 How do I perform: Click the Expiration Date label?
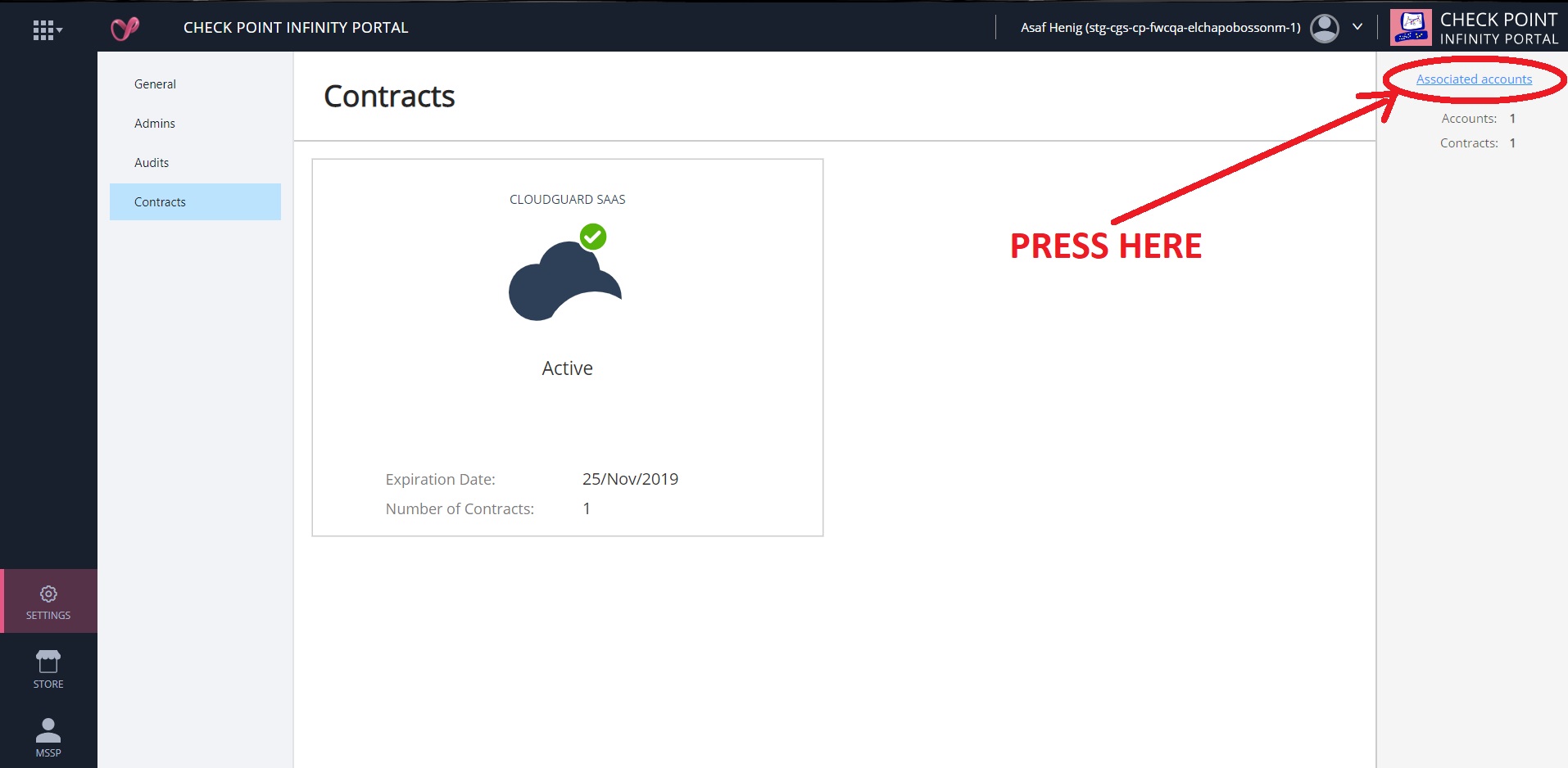pos(440,480)
